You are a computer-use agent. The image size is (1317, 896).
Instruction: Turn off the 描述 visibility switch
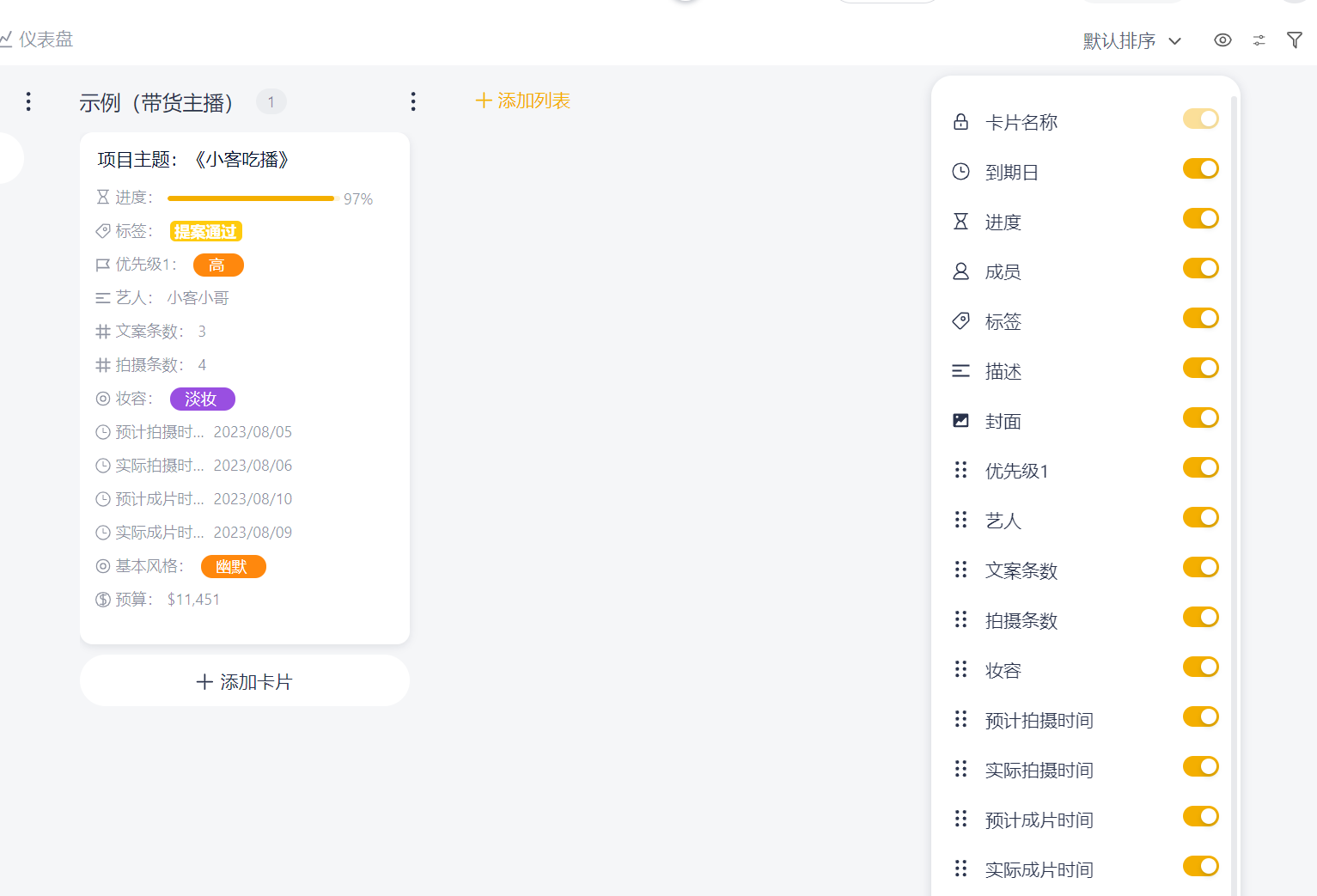(1200, 369)
